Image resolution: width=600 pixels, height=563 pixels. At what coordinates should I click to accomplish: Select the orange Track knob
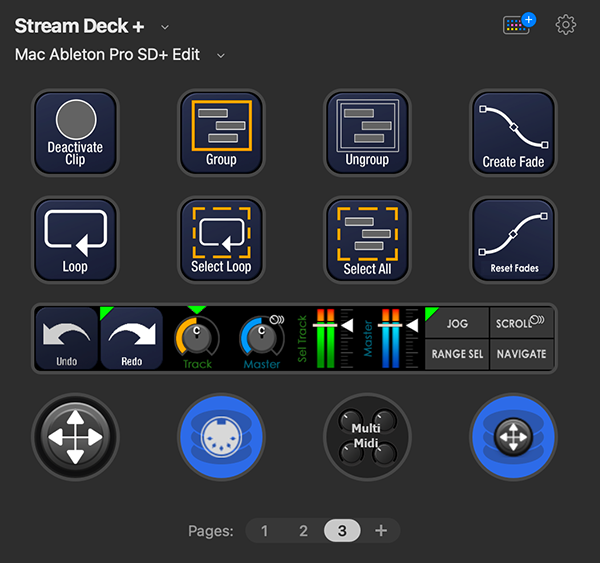point(197,338)
